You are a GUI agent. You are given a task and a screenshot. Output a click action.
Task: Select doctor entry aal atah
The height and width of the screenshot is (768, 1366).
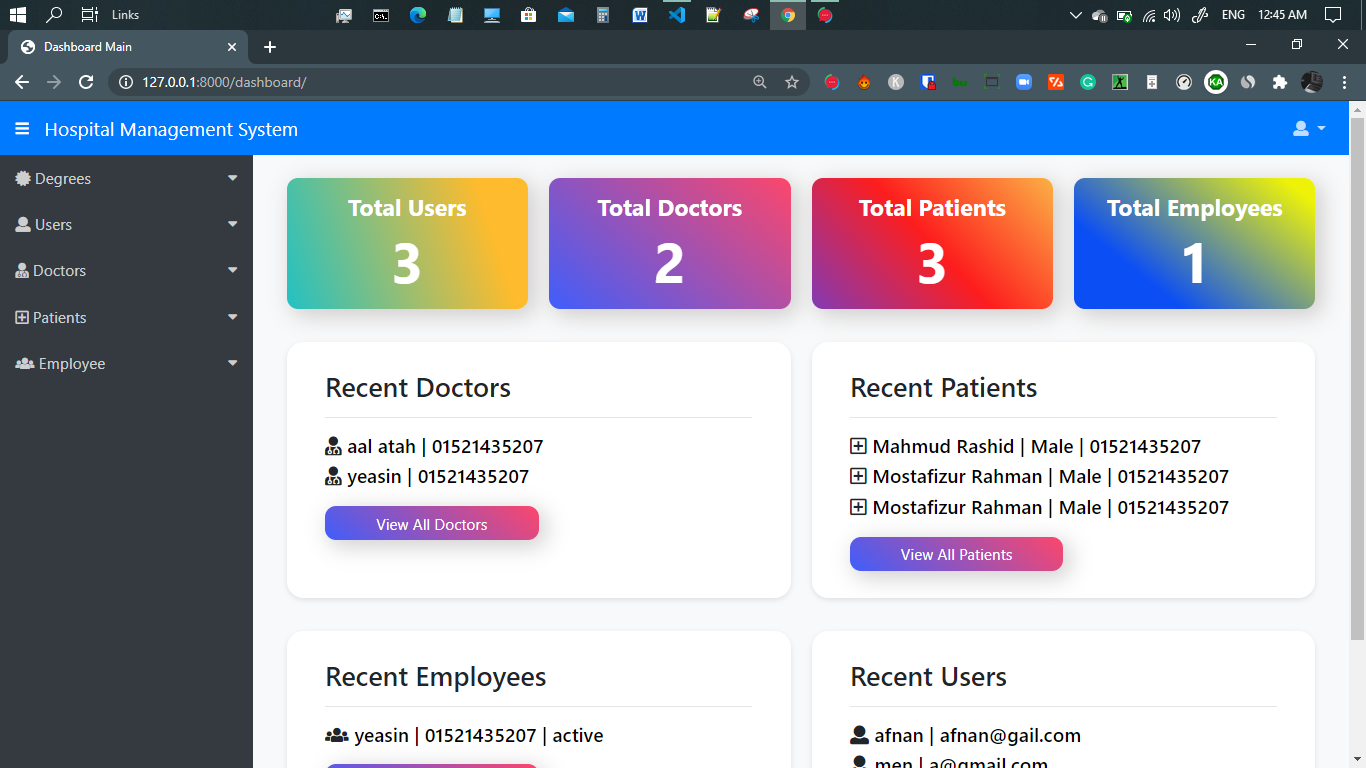click(434, 447)
